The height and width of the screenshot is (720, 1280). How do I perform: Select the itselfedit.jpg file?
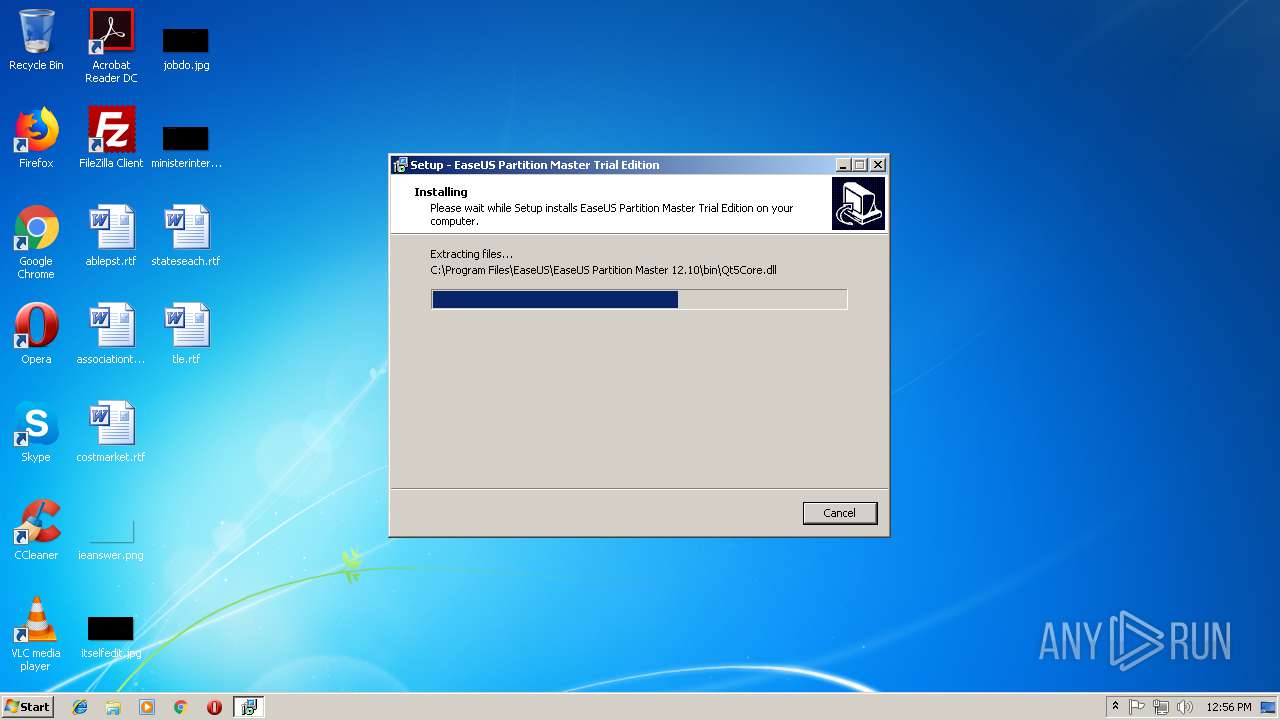click(x=111, y=638)
